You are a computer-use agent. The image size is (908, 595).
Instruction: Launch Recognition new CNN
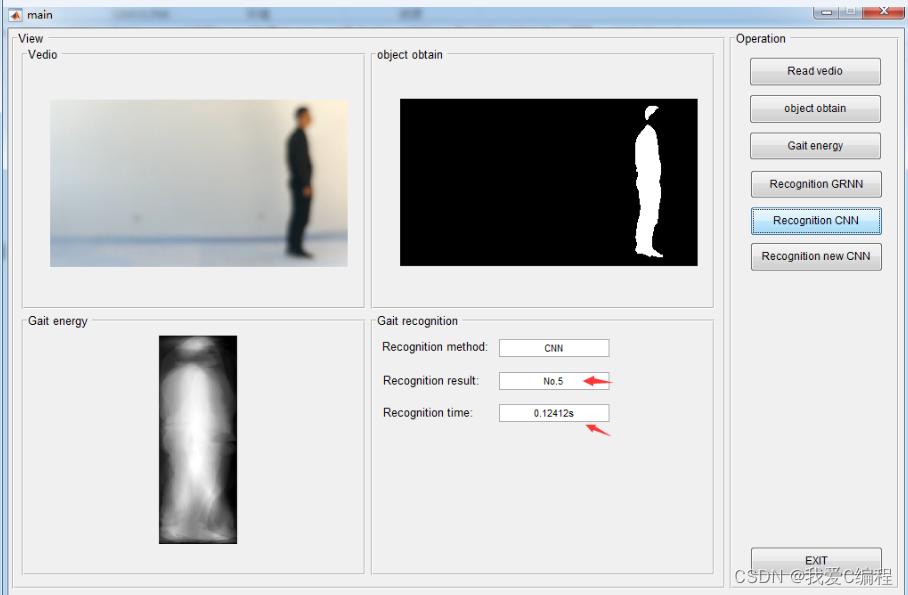[815, 257]
